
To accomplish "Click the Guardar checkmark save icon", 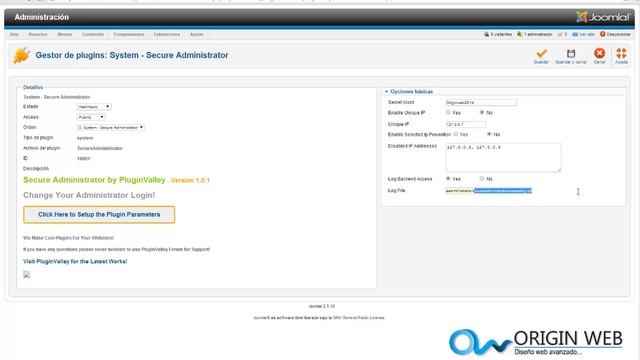I will (x=541, y=53).
